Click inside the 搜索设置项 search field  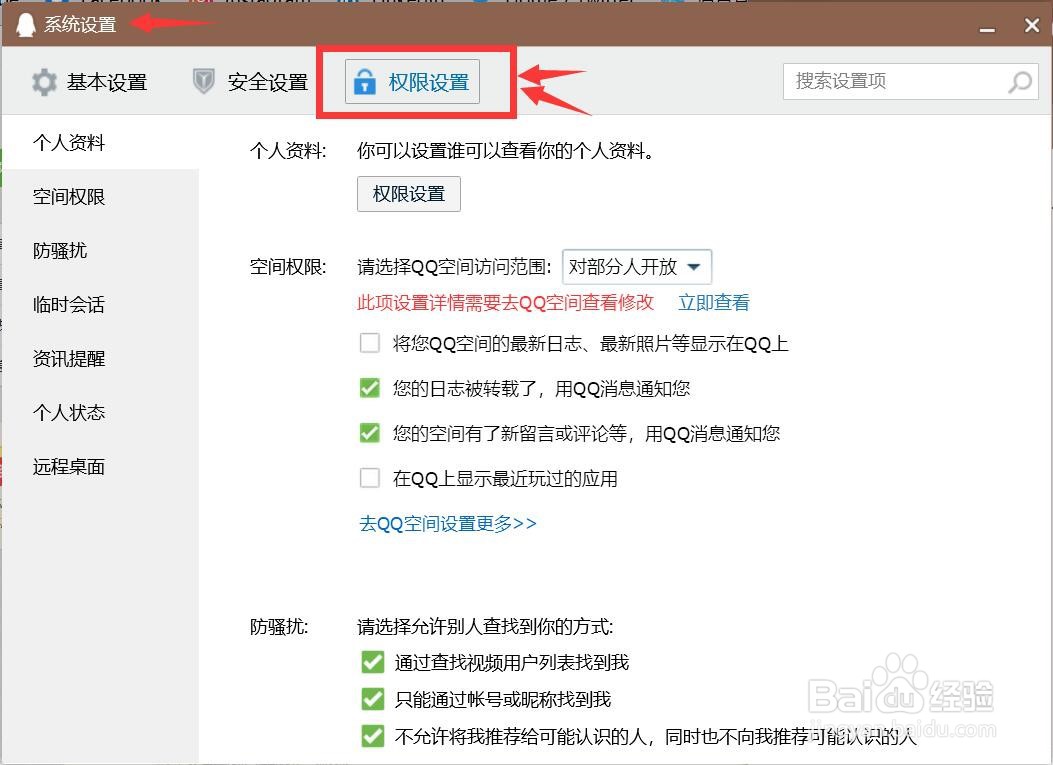[880, 81]
